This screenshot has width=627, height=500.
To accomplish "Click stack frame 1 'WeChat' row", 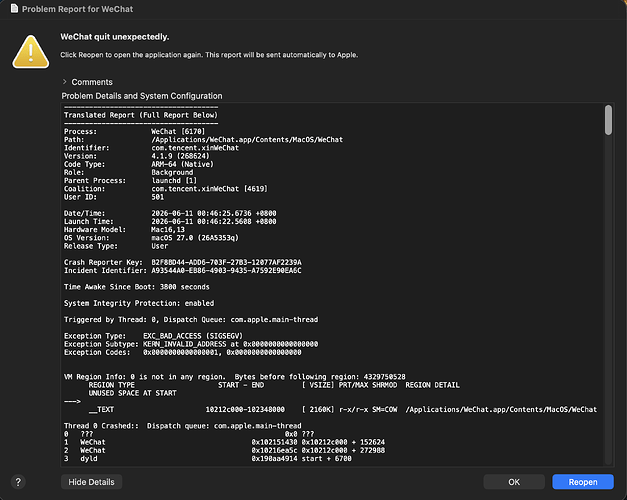I will click(x=224, y=442).
